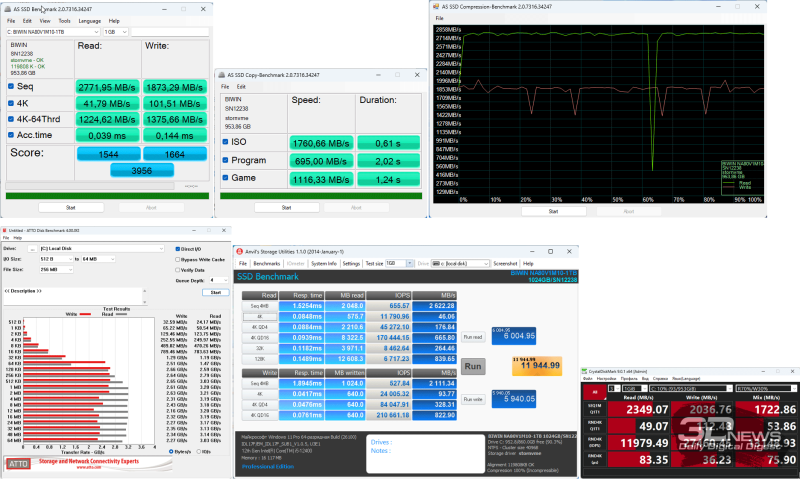Open the drive dropdown in AS SSD Benchmark
The height and width of the screenshot is (479, 800).
click(x=97, y=32)
